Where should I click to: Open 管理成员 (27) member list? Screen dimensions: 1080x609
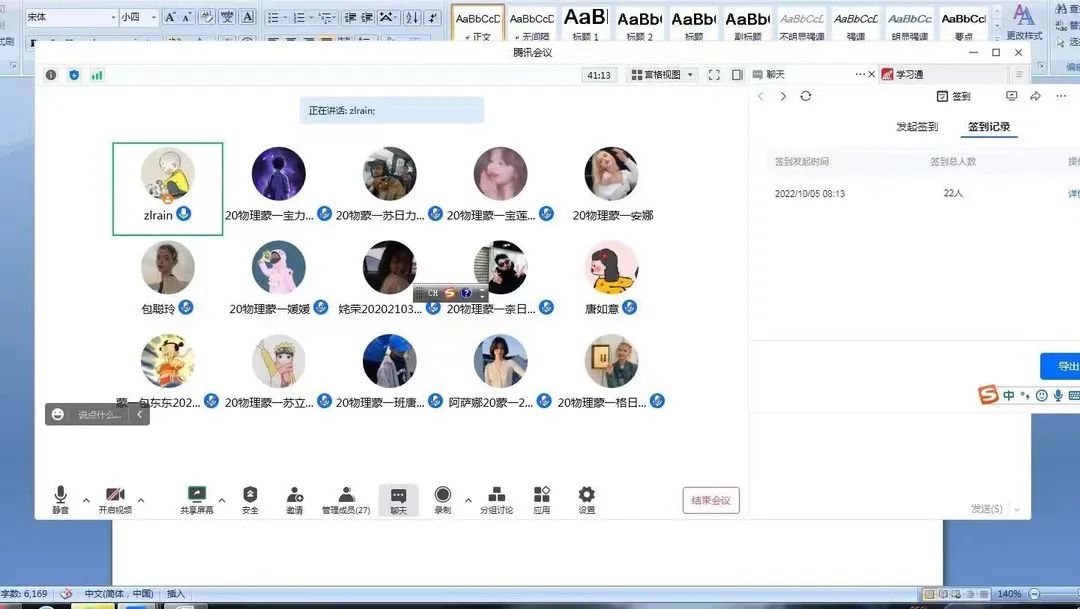[346, 496]
